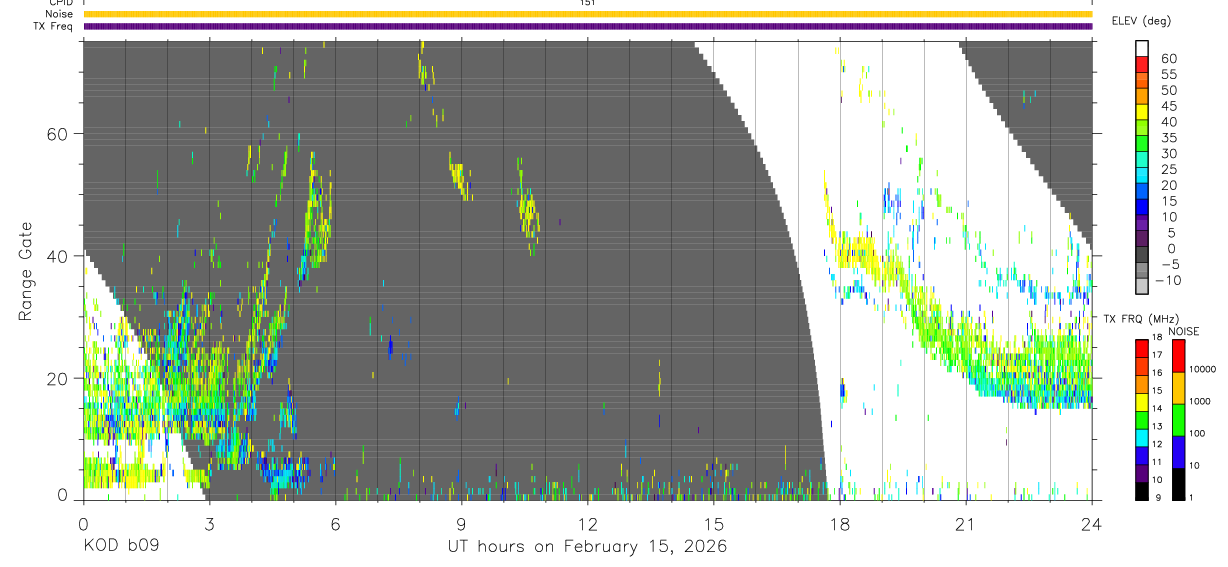Click the TX FRQ legend label "13"
Image resolution: width=1228 pixels, height=567 pixels.
click(x=1159, y=426)
